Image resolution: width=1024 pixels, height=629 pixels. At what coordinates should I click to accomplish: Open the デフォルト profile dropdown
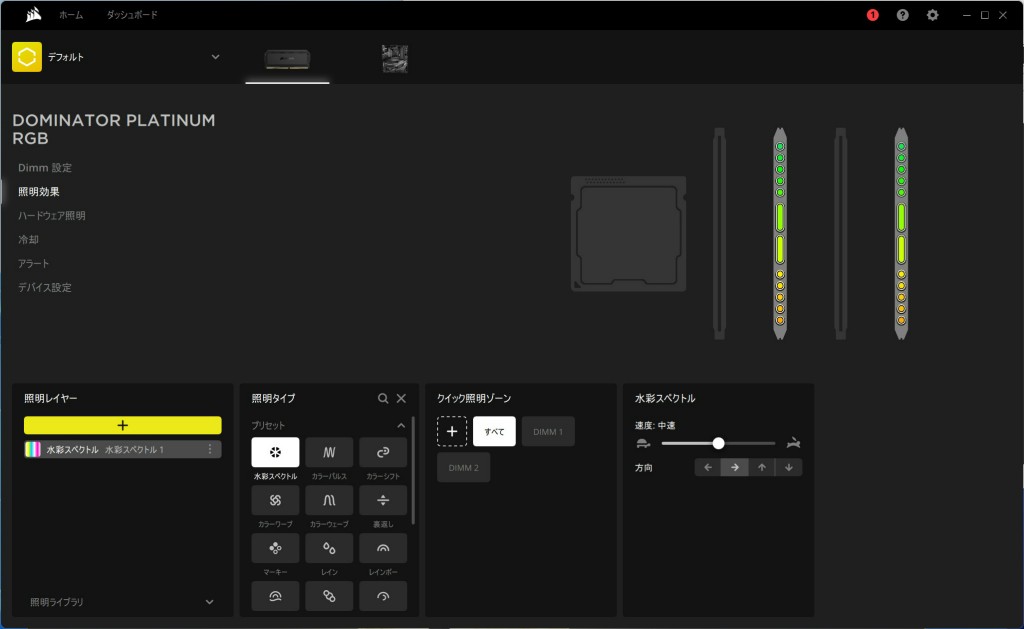pyautogui.click(x=216, y=57)
